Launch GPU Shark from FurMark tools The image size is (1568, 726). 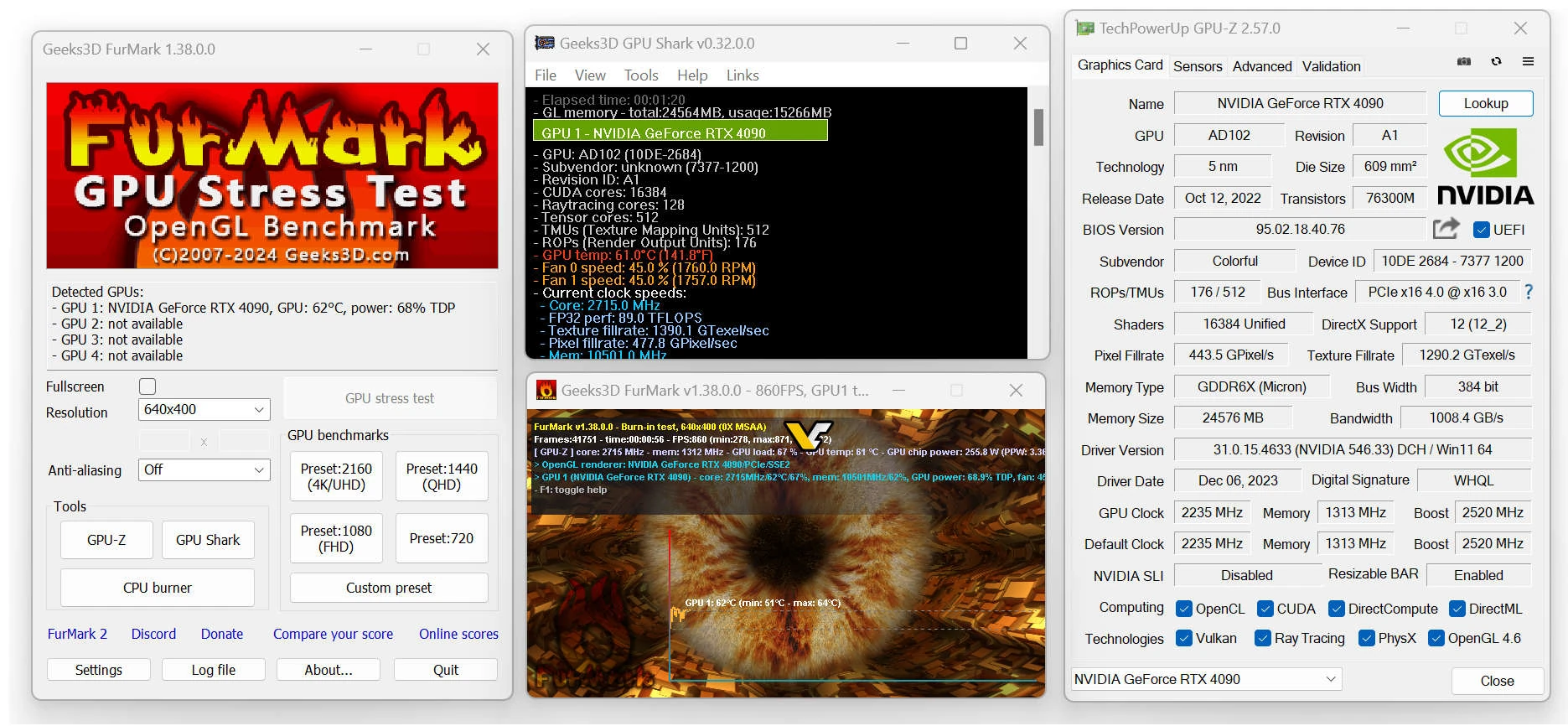pyautogui.click(x=208, y=540)
